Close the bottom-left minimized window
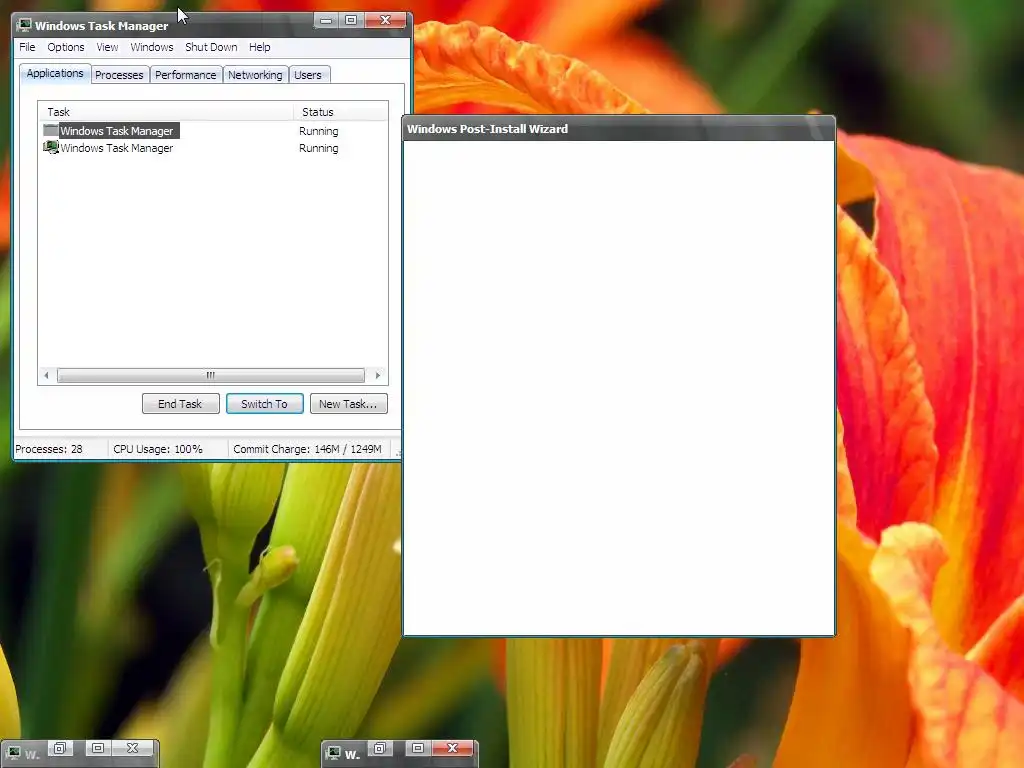Screen dimensions: 1024x768 coord(133,748)
